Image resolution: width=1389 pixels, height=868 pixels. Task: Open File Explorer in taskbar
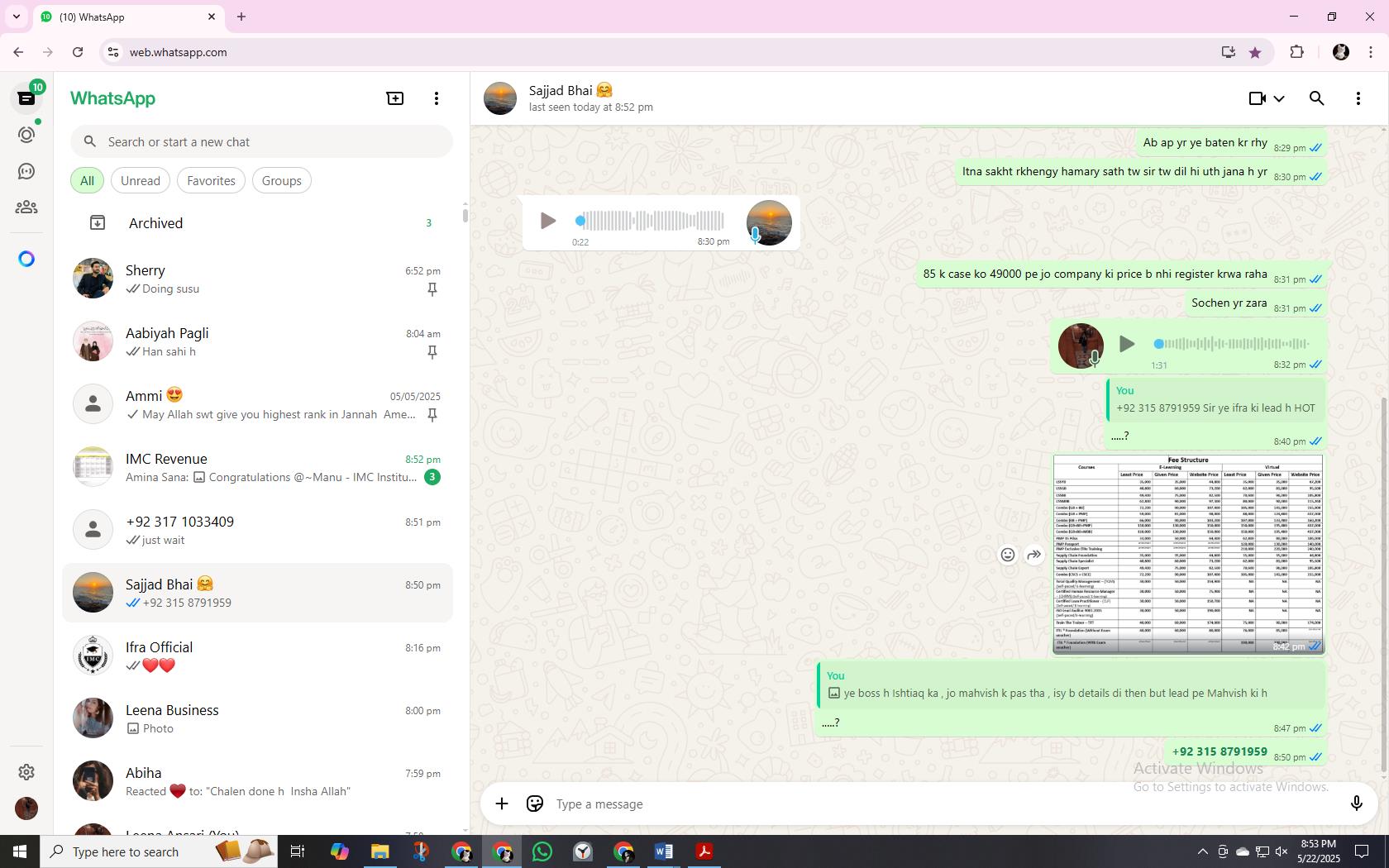[379, 851]
